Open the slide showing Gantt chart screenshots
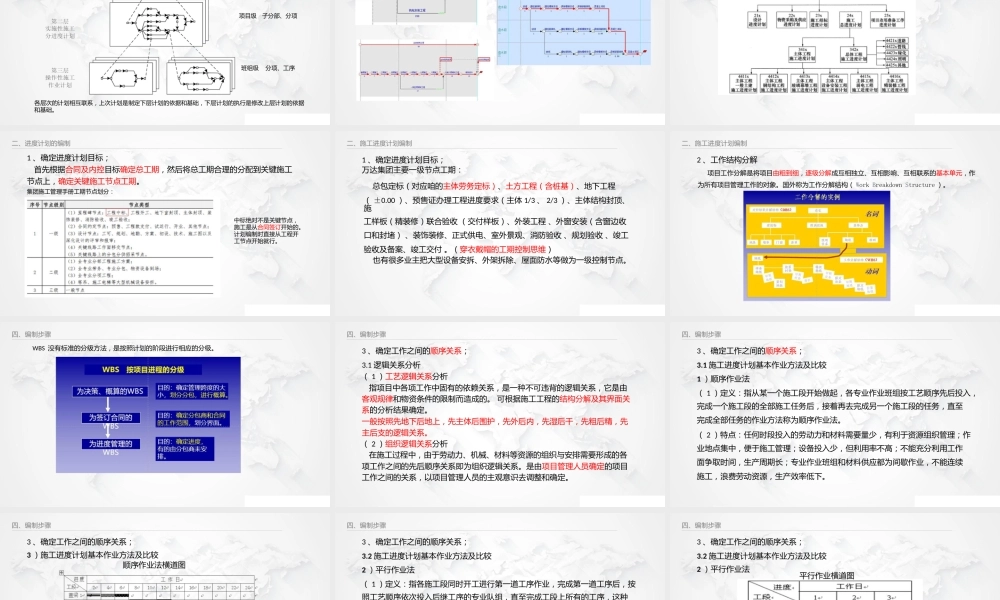Screen dimensions: 1000x600 pos(501,62)
